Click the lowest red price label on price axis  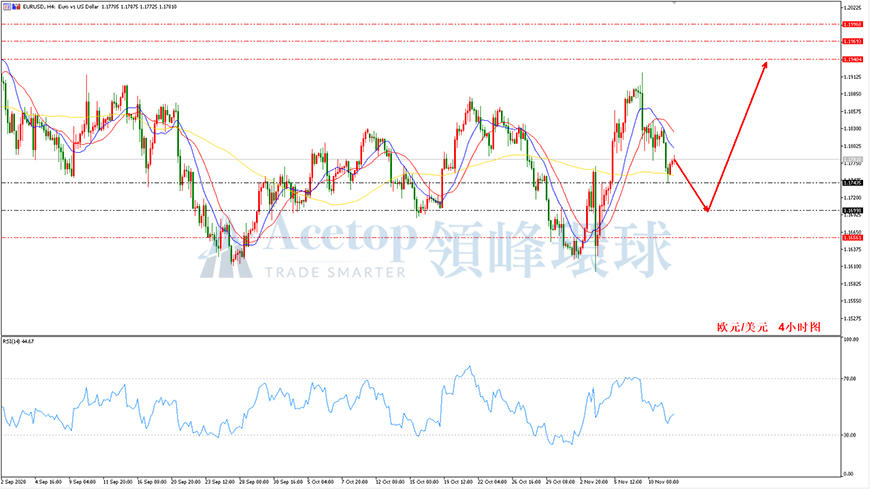pos(852,238)
